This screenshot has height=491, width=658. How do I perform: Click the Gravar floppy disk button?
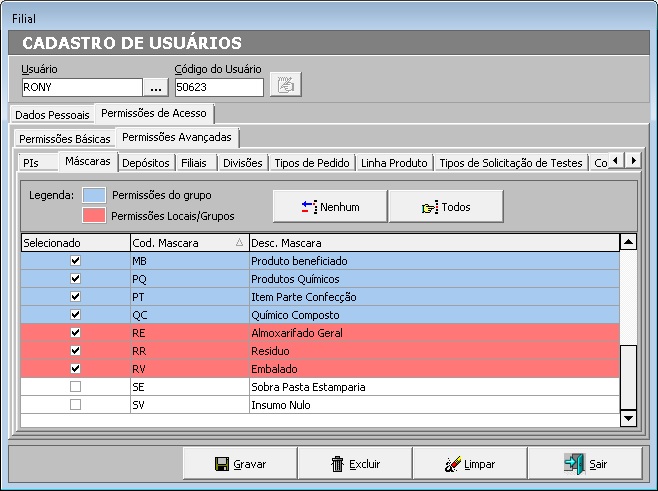240,464
